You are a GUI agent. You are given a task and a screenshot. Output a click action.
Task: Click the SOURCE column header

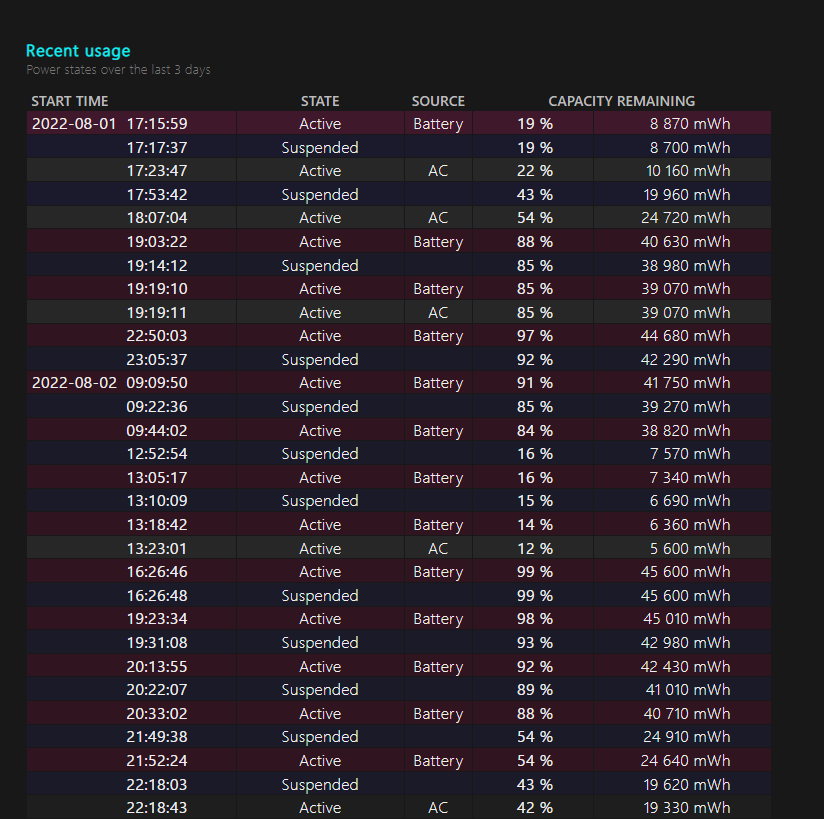coord(438,101)
